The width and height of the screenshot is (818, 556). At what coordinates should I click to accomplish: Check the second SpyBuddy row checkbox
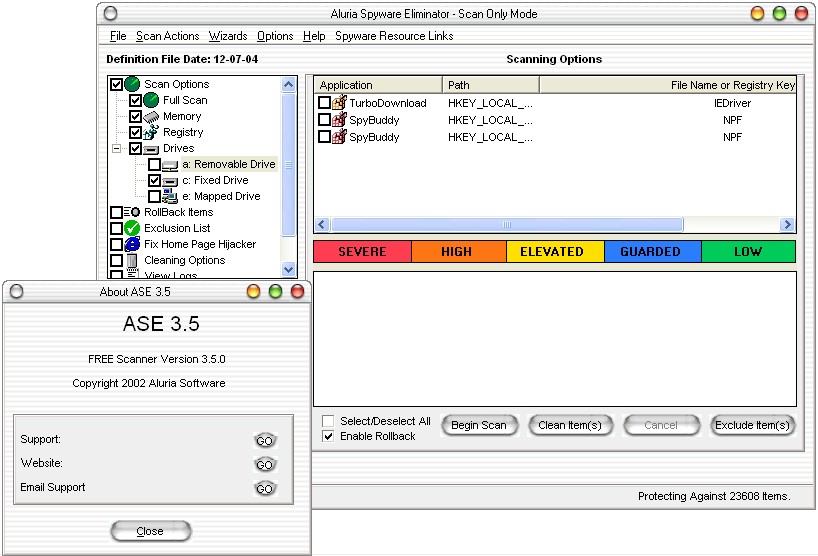324,137
